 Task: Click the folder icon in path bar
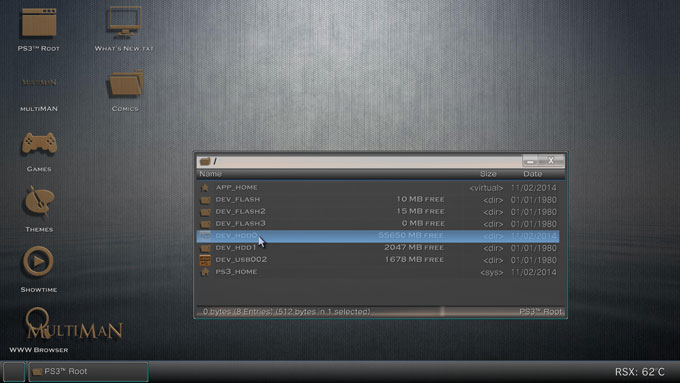pos(205,161)
